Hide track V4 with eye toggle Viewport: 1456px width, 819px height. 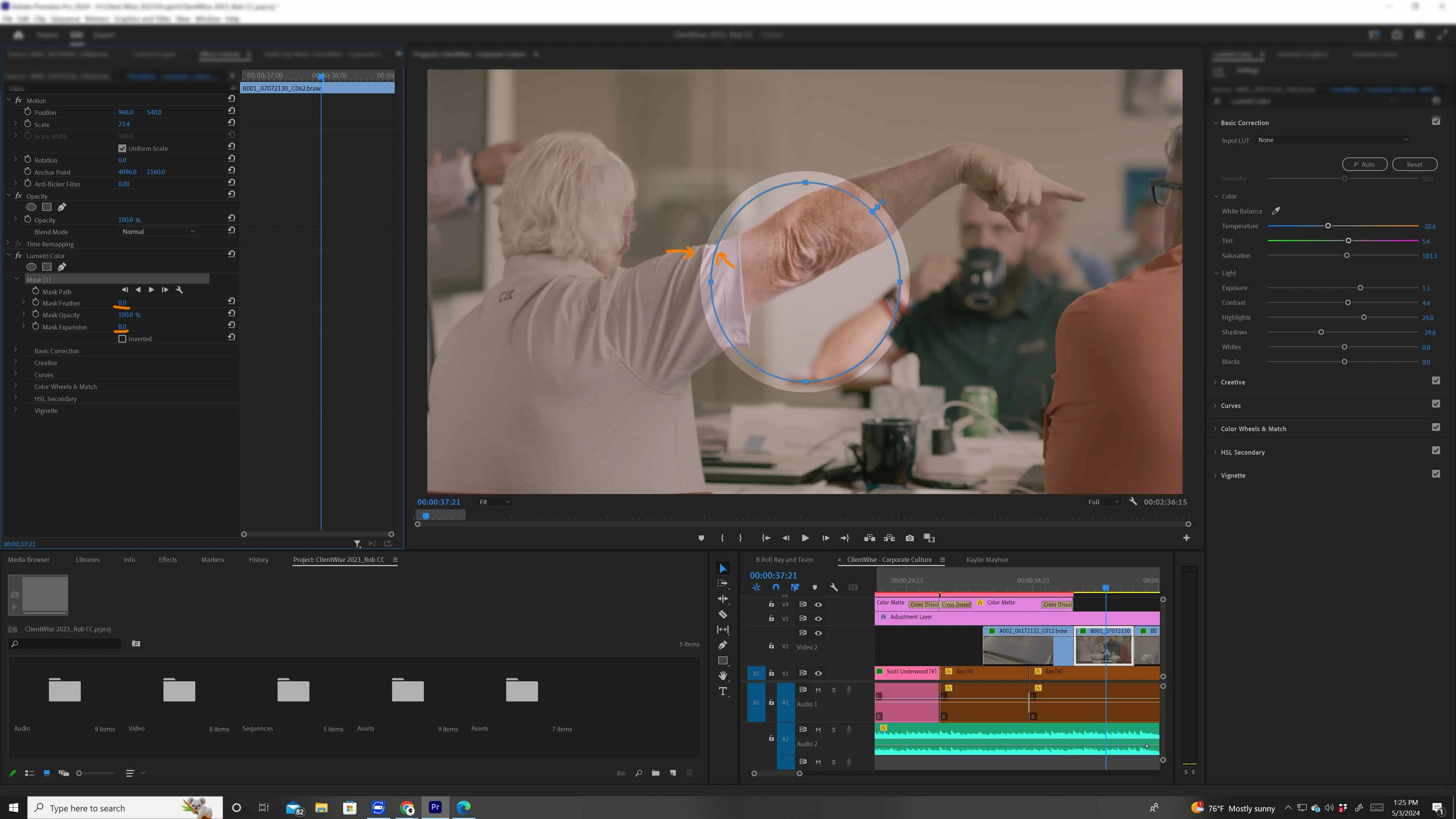(818, 604)
